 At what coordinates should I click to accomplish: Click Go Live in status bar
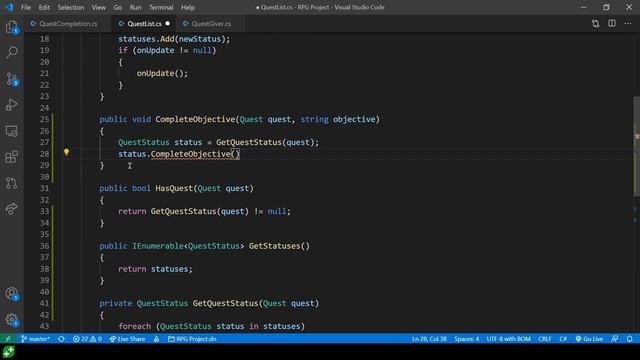[x=589, y=339]
